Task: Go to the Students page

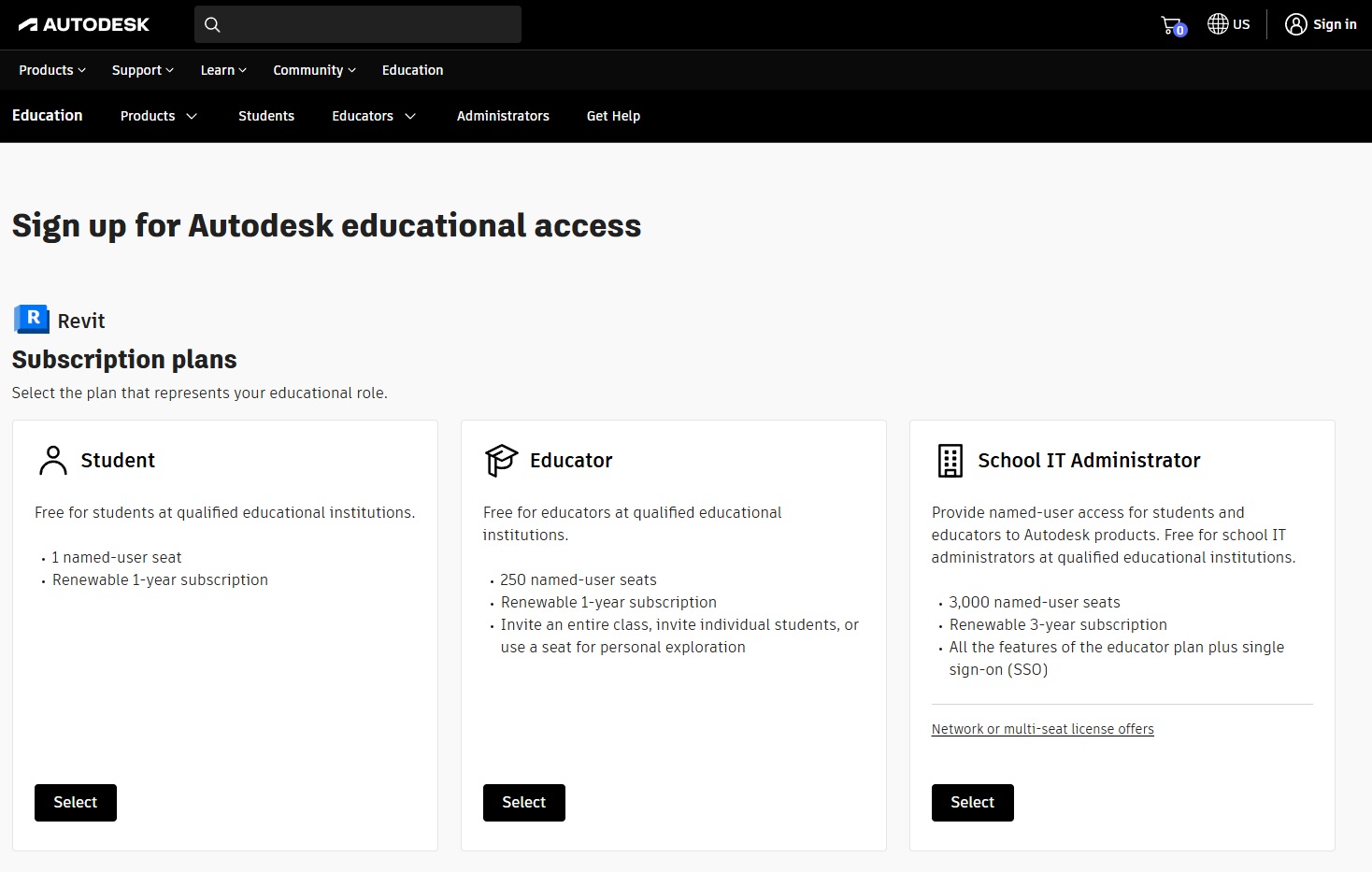Action: pyautogui.click(x=266, y=116)
